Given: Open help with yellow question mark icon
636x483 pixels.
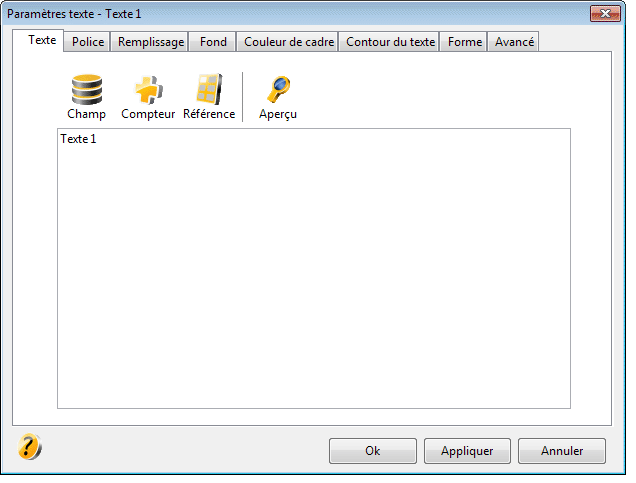Looking at the screenshot, I should coord(30,447).
